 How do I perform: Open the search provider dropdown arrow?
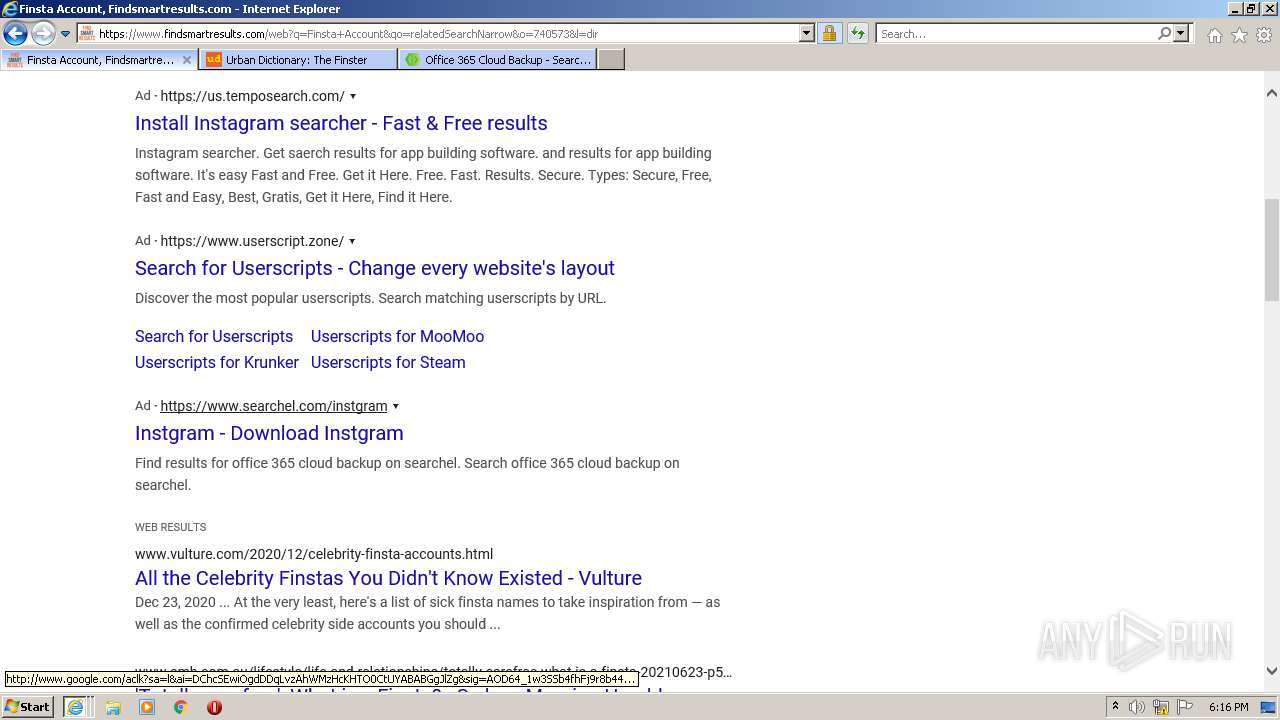[1181, 34]
